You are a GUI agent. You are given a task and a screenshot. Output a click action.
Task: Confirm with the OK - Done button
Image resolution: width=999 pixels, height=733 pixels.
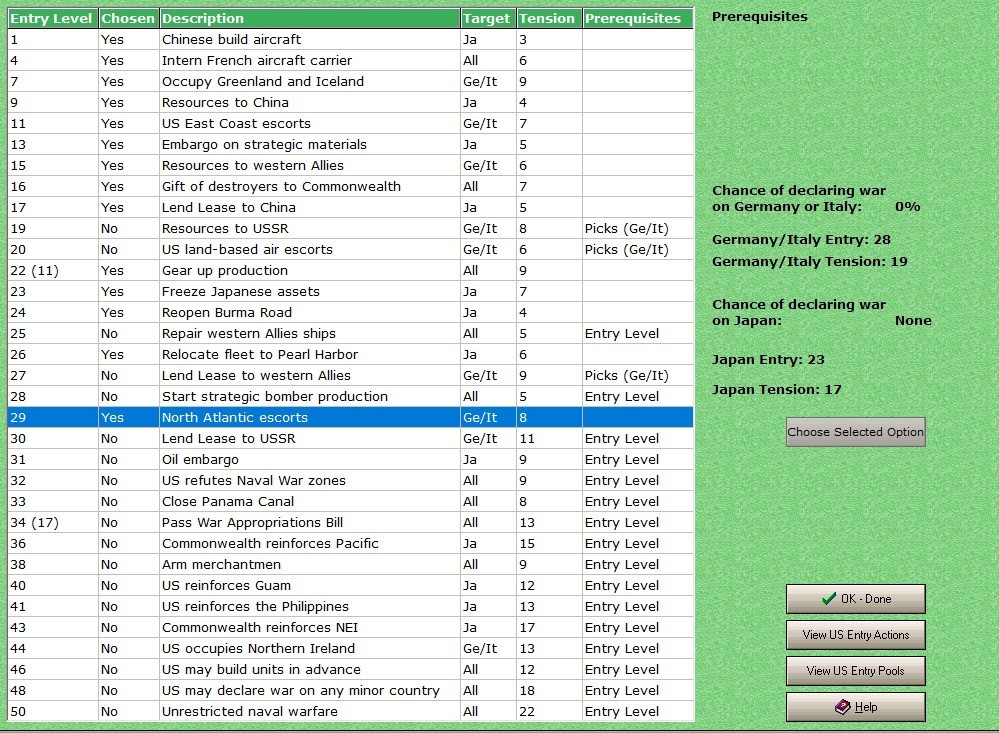point(856,599)
